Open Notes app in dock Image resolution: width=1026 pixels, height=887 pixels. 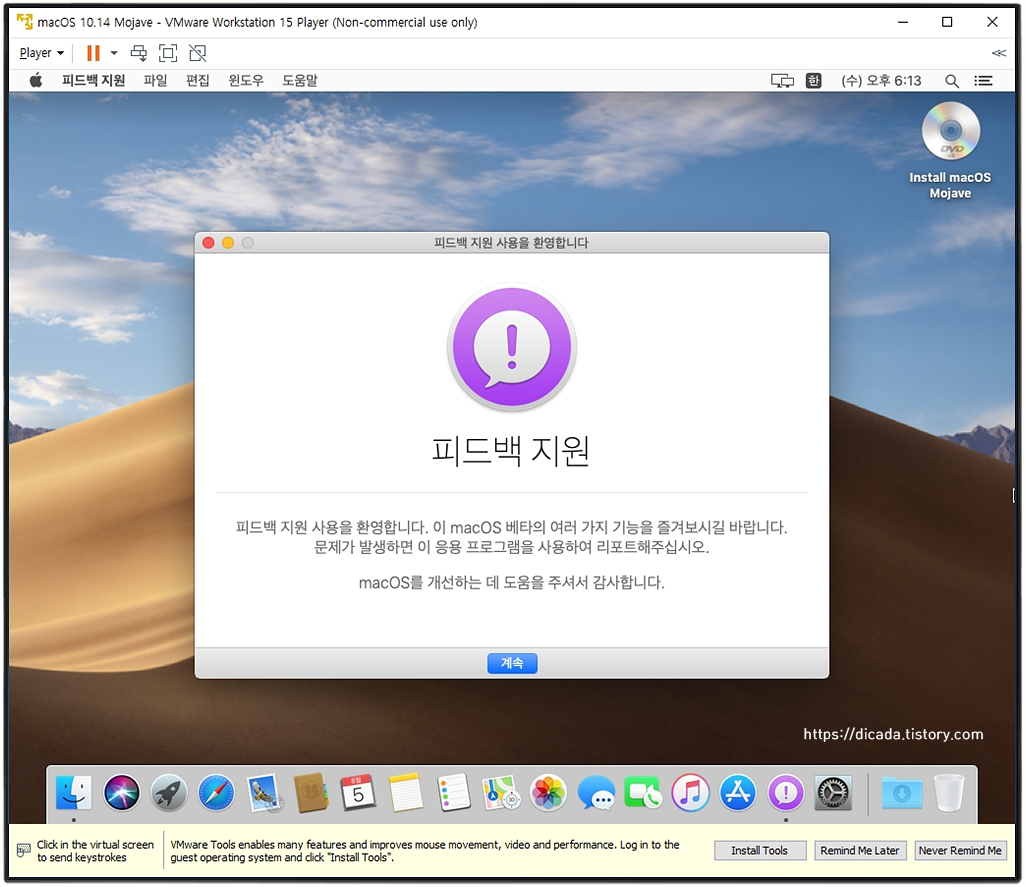(x=406, y=793)
